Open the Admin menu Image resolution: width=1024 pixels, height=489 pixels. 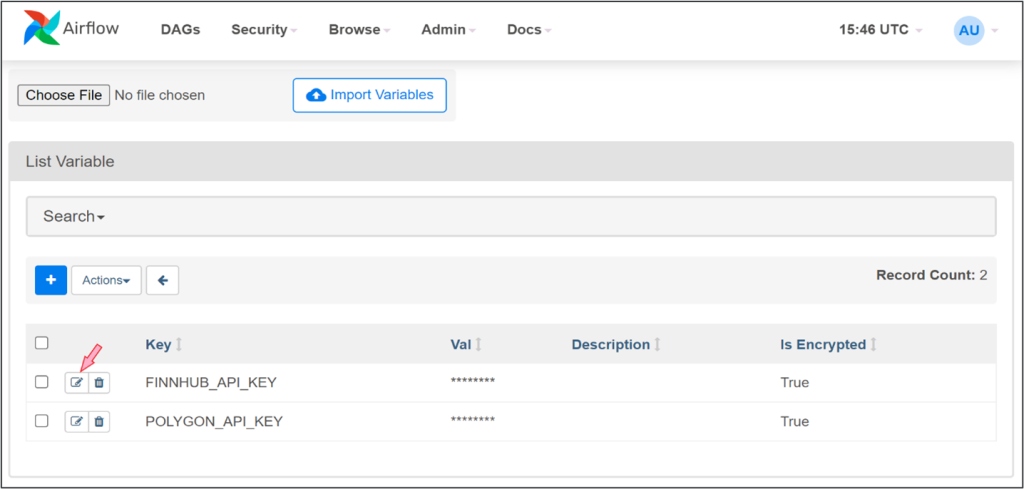[x=447, y=30]
